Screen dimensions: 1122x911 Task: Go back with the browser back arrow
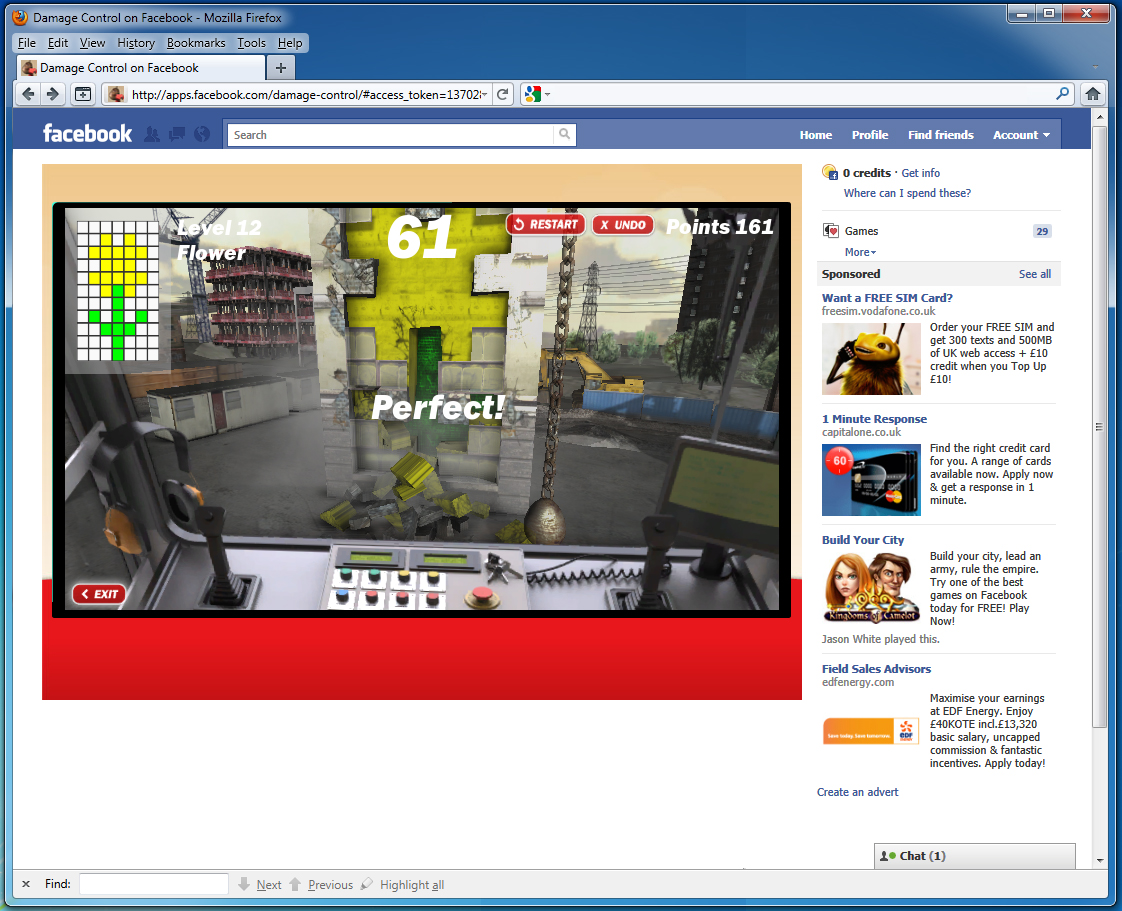[28, 94]
